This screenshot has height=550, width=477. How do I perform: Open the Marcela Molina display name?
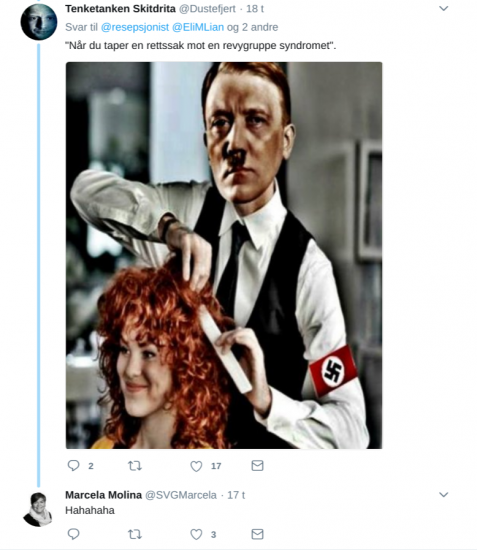(x=103, y=495)
